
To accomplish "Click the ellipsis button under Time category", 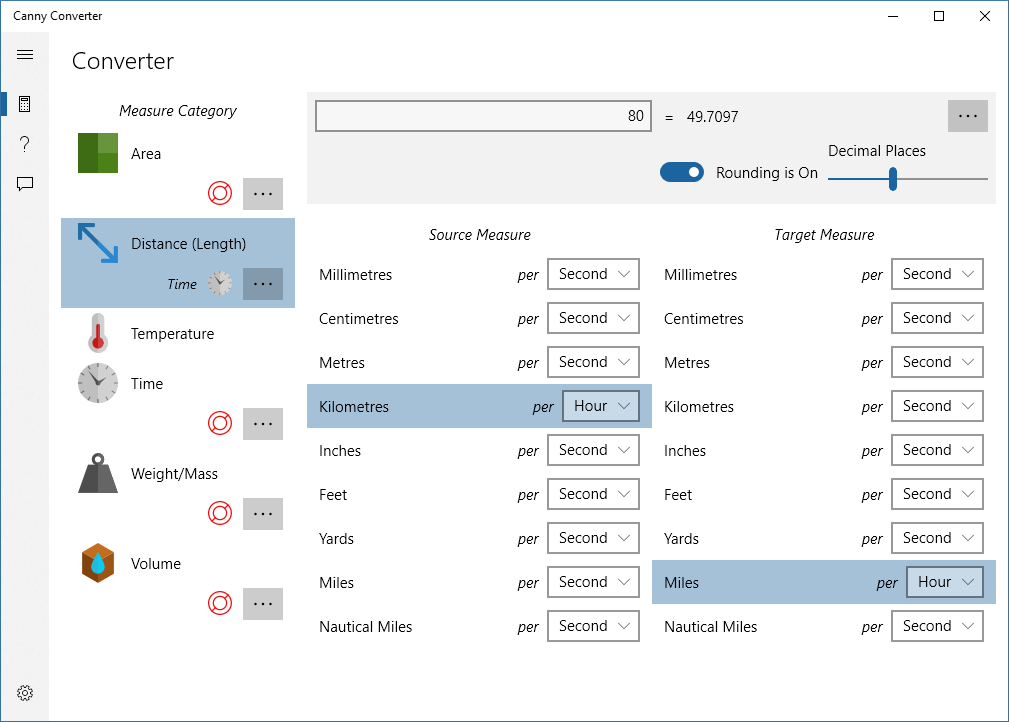I will tap(263, 423).
